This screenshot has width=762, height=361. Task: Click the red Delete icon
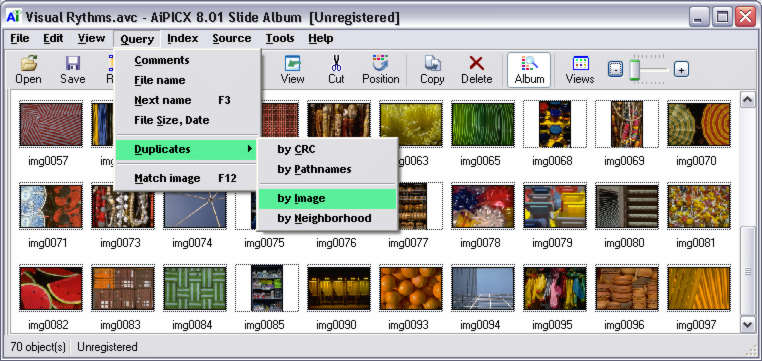(476, 63)
